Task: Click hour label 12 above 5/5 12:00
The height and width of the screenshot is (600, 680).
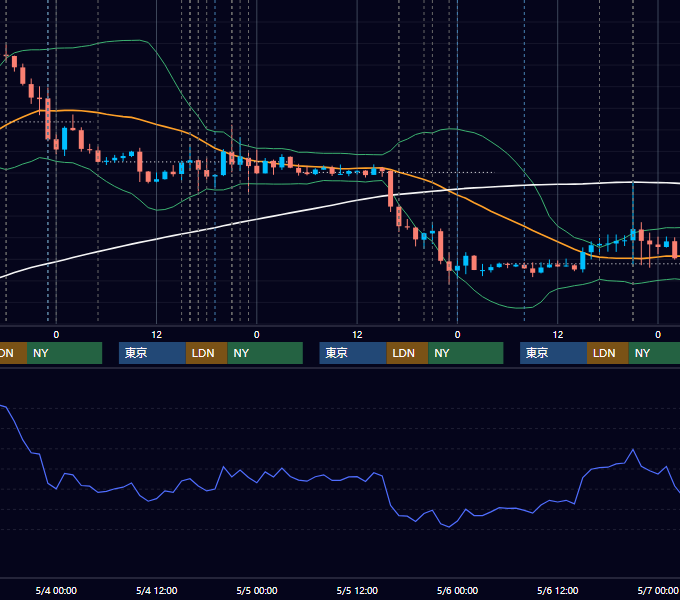Action: (x=357, y=335)
